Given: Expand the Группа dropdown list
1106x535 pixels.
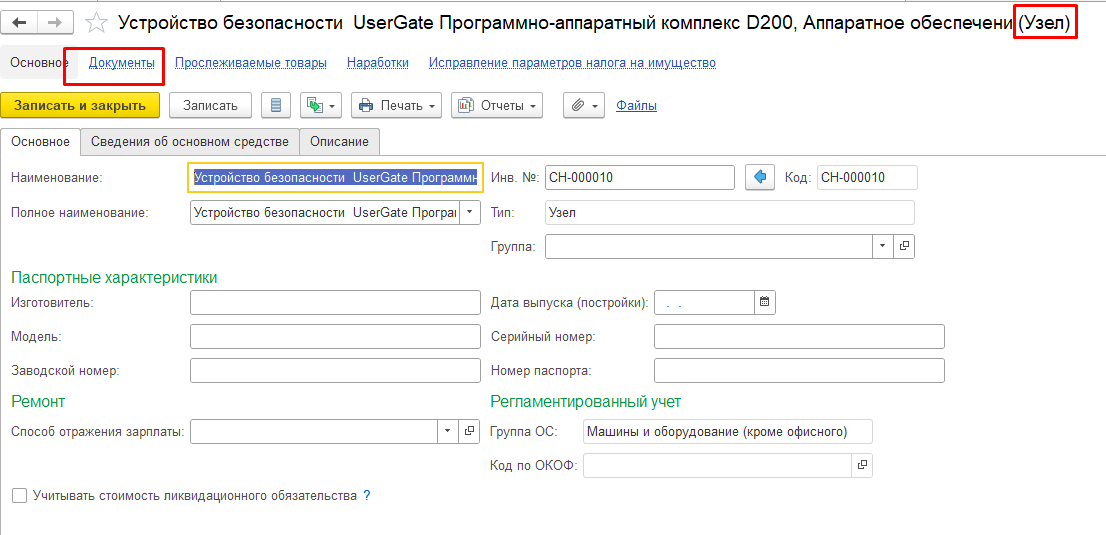Looking at the screenshot, I should point(882,246).
